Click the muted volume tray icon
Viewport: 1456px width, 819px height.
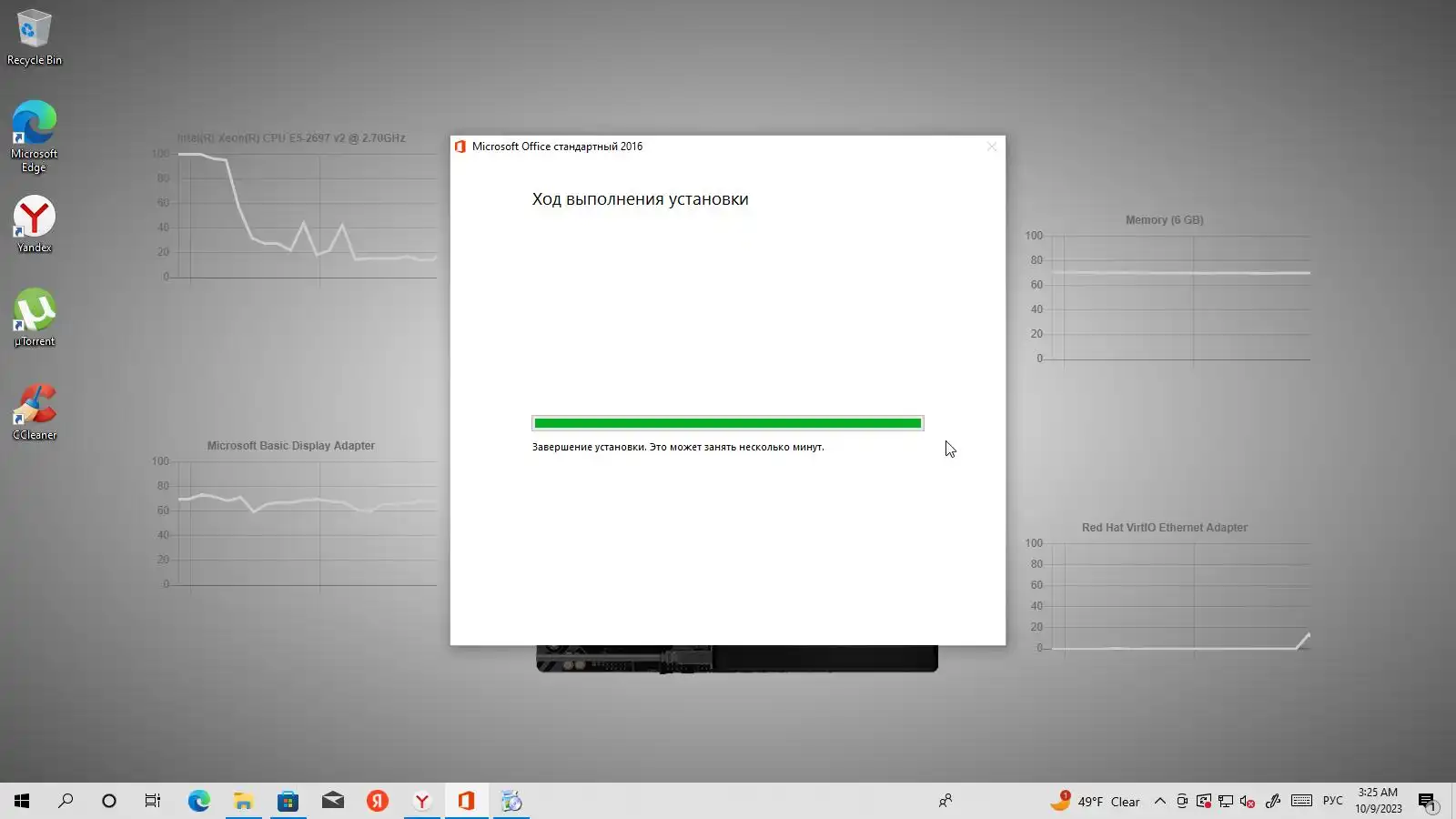point(1248,801)
